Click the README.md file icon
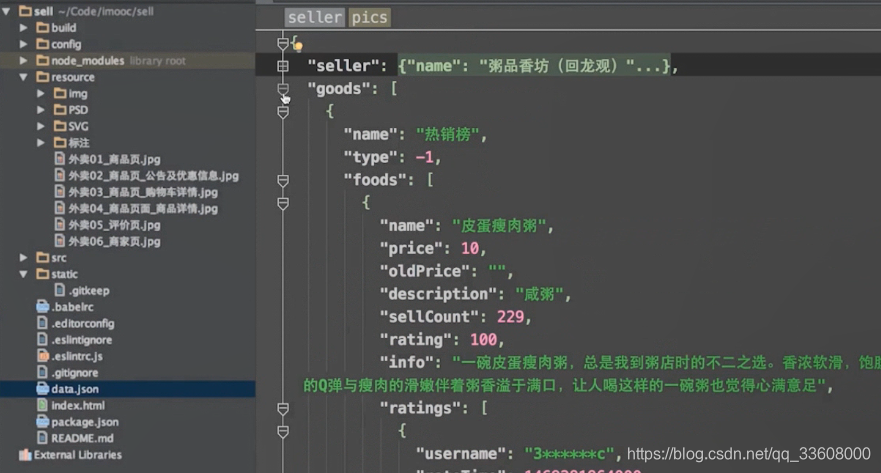The height and width of the screenshot is (473, 881). (x=43, y=438)
